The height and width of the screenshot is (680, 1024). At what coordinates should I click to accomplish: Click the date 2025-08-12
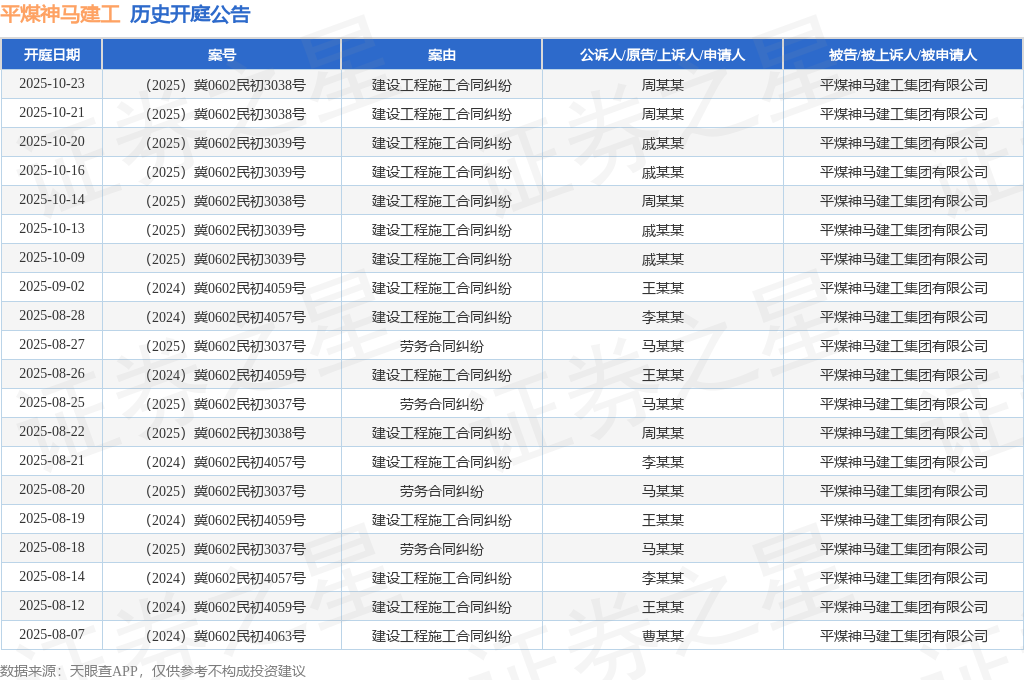click(x=52, y=606)
